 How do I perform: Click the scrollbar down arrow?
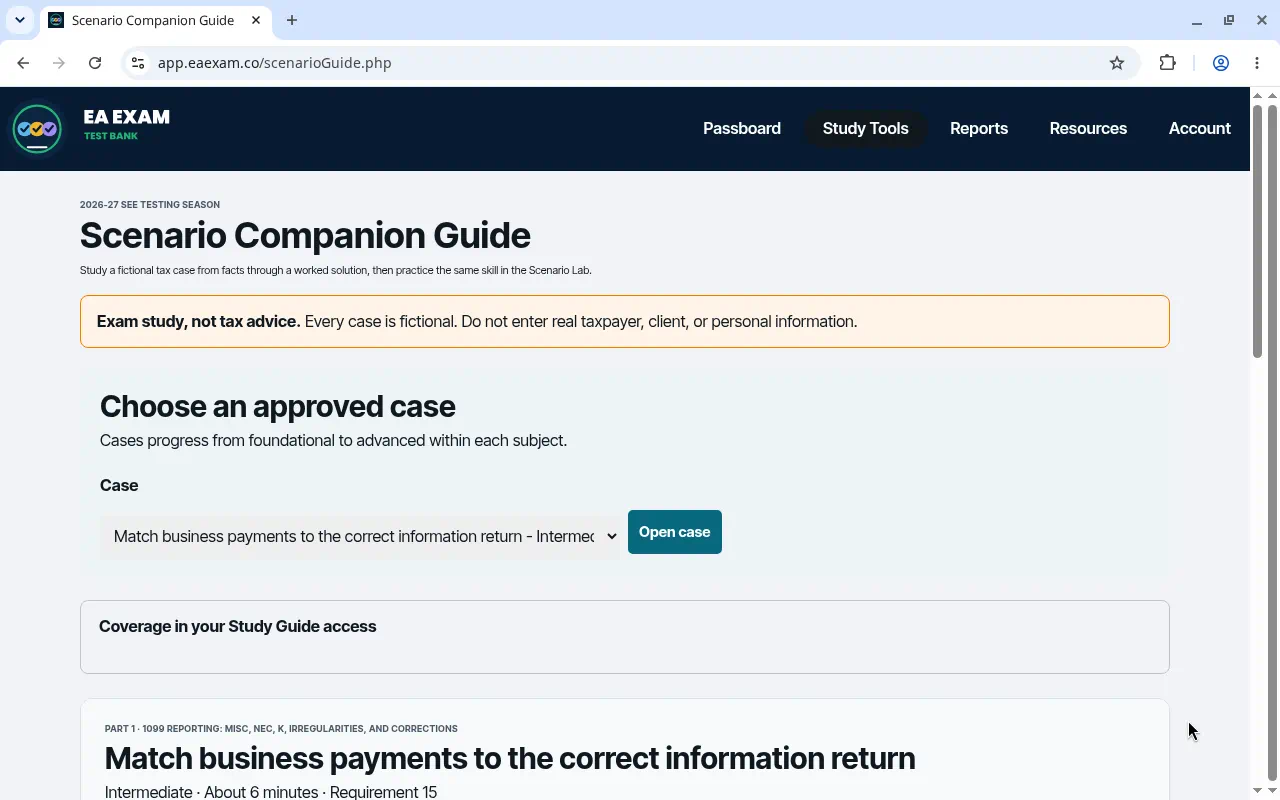click(x=1258, y=792)
